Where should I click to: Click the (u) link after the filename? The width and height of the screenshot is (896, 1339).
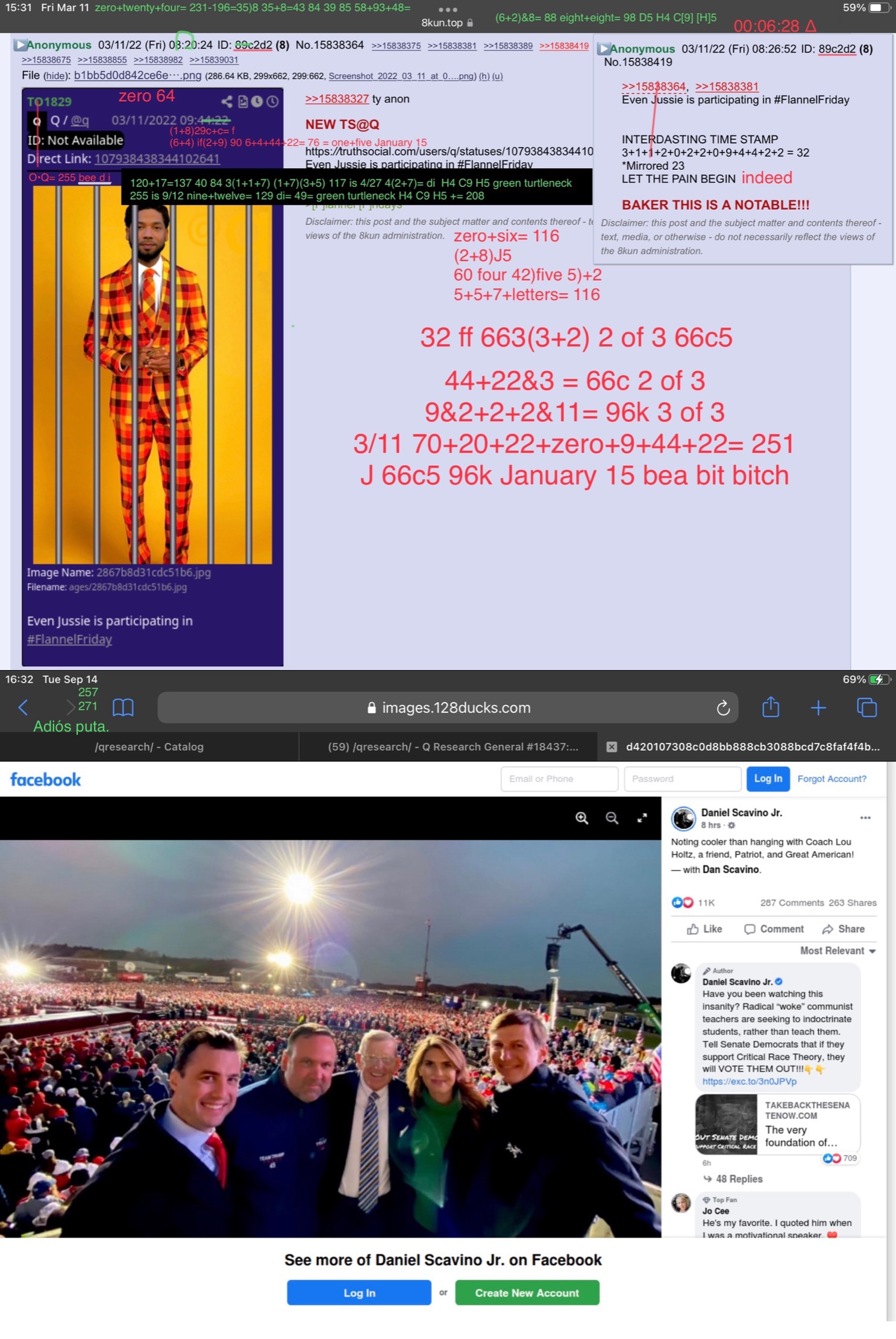497,76
